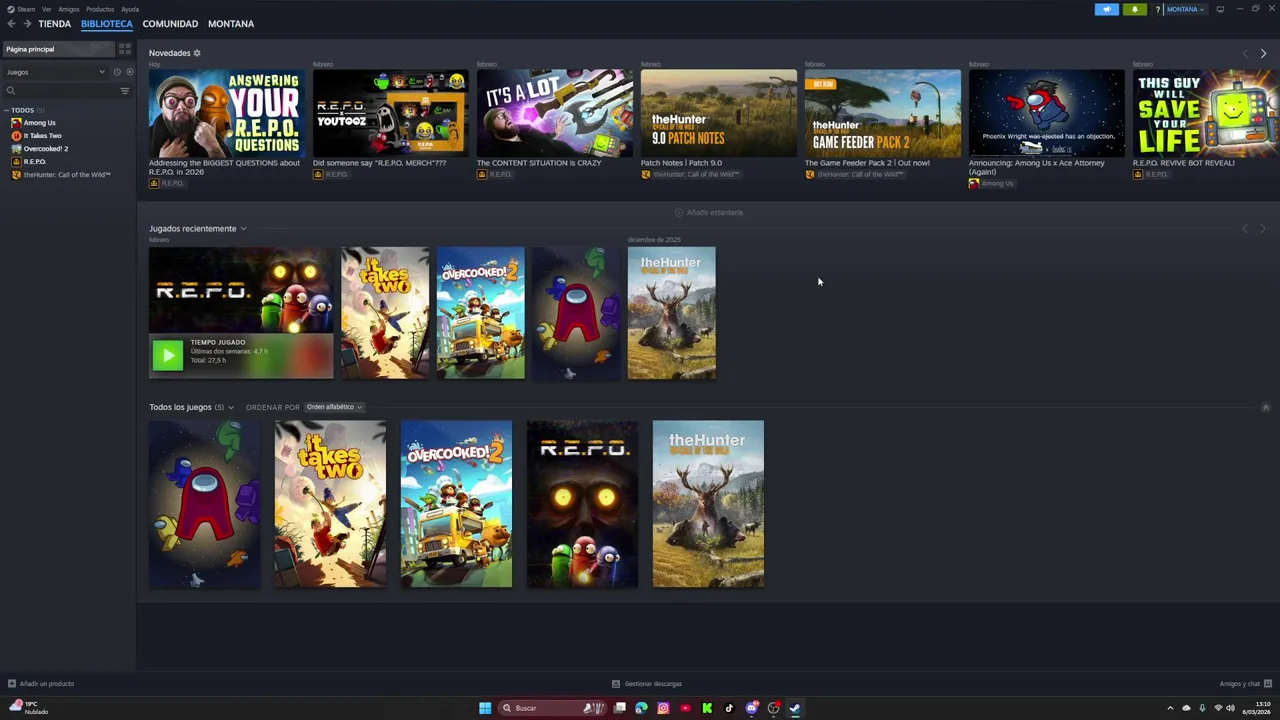
Task: Switch to the COMUNIDAD tab
Action: click(x=170, y=23)
